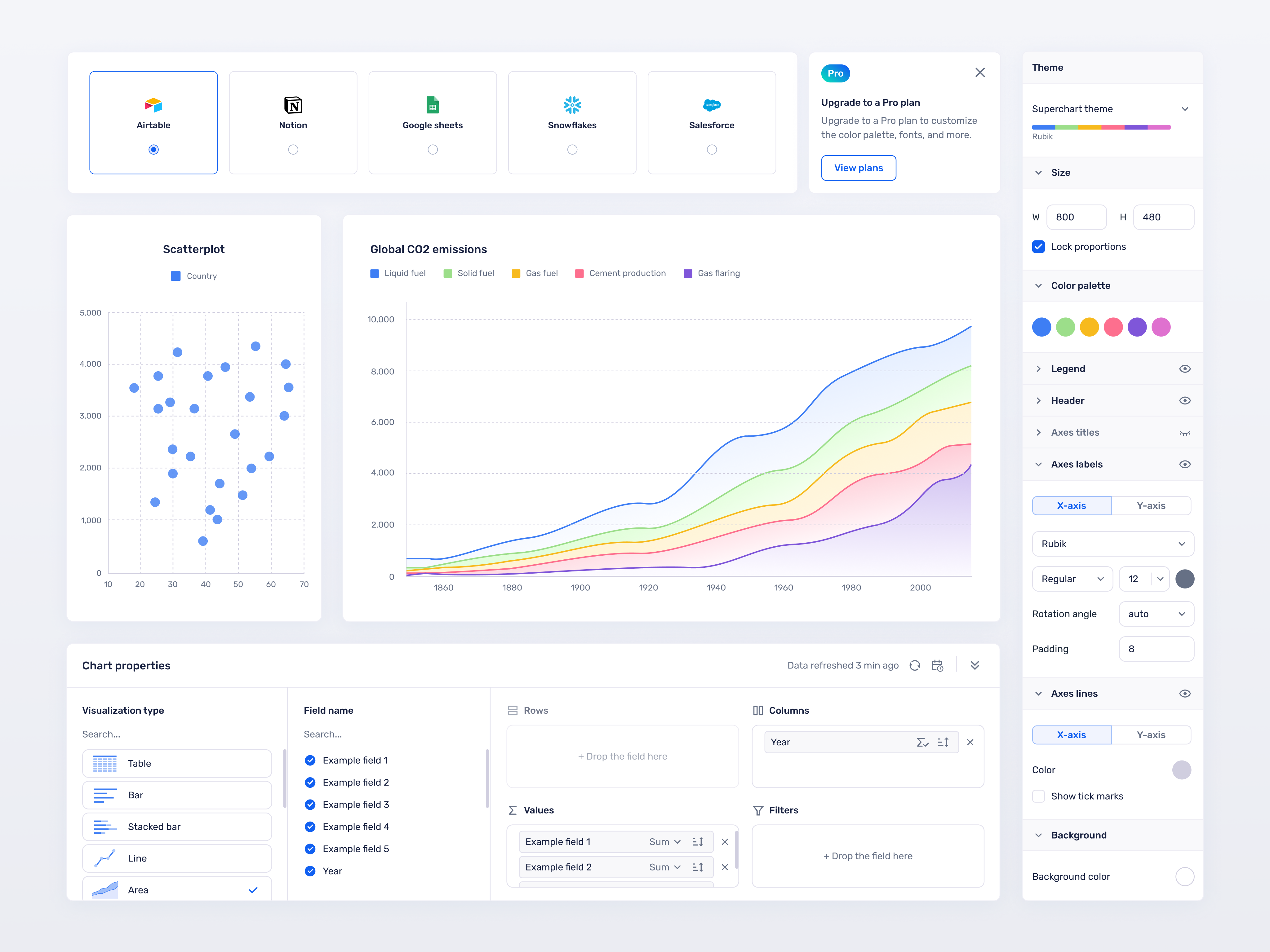Collapse the Color palette section
The width and height of the screenshot is (1270, 952).
coord(1038,285)
